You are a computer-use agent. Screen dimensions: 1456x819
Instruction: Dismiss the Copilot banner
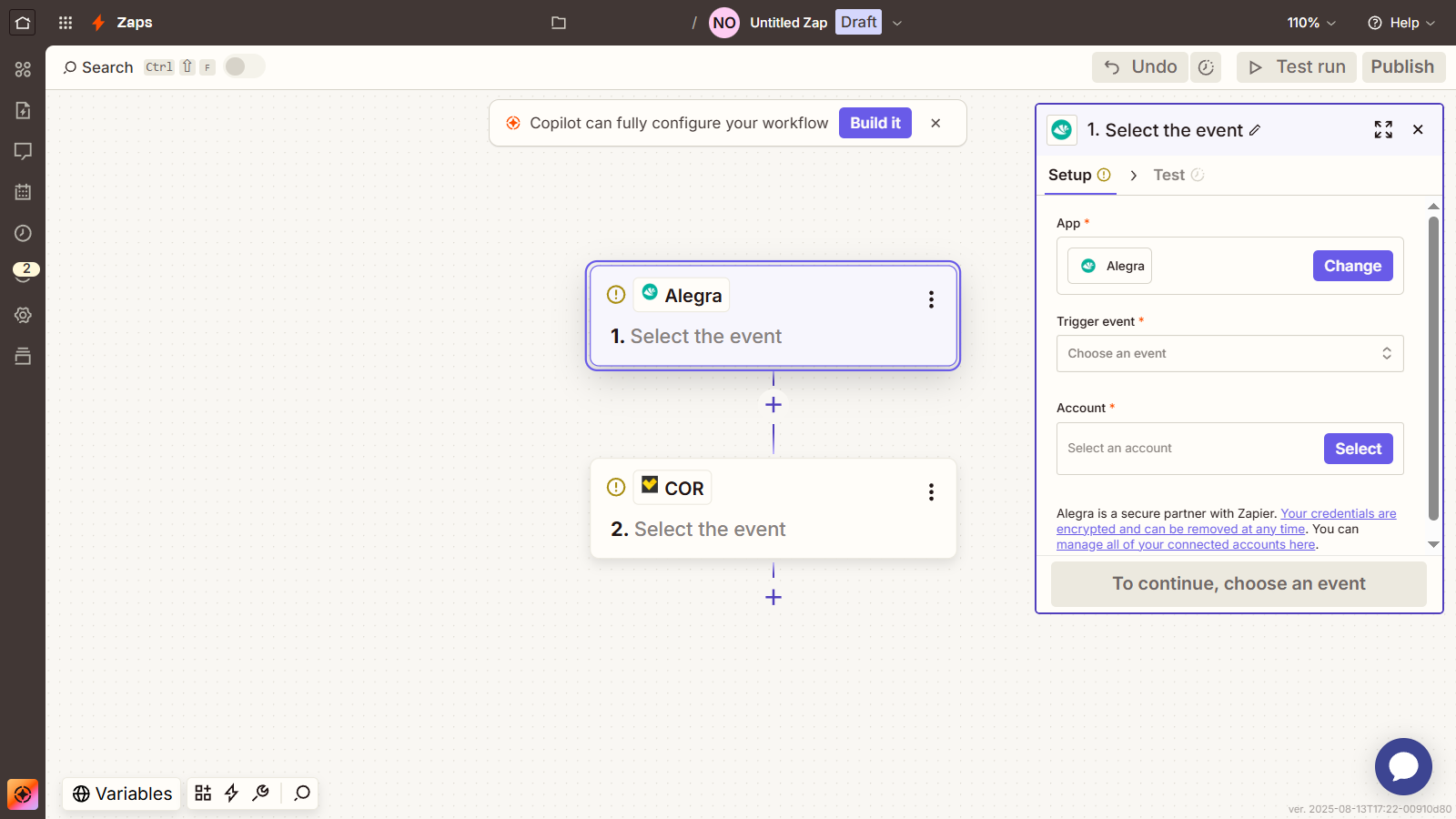(x=935, y=123)
